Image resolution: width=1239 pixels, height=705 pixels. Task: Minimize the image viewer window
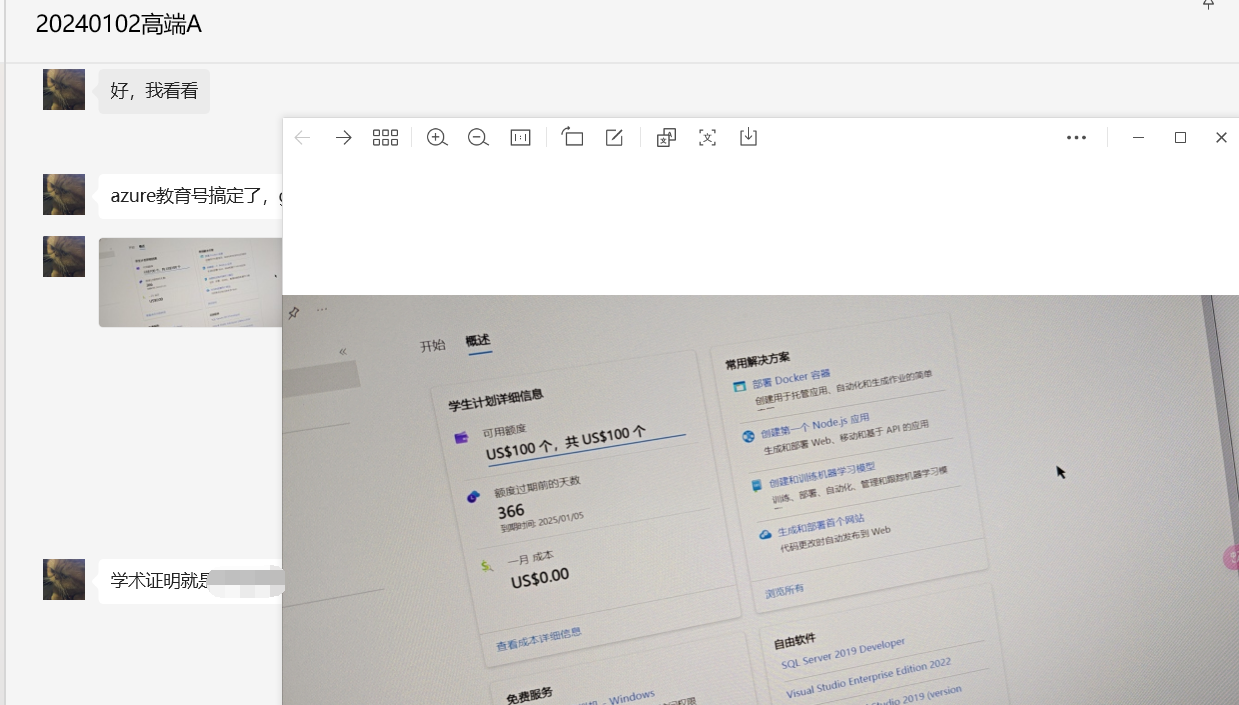coord(1138,138)
